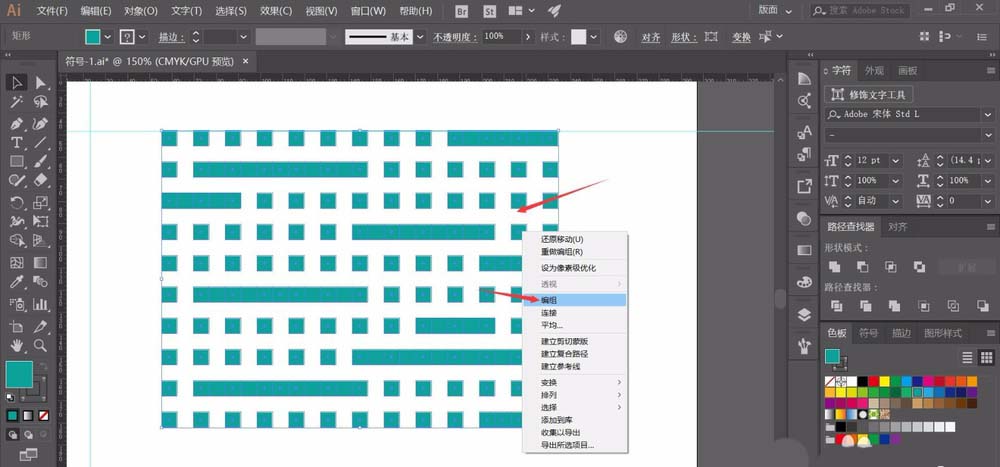Select the Direct Selection tool
Image resolution: width=1000 pixels, height=467 pixels.
click(41, 83)
